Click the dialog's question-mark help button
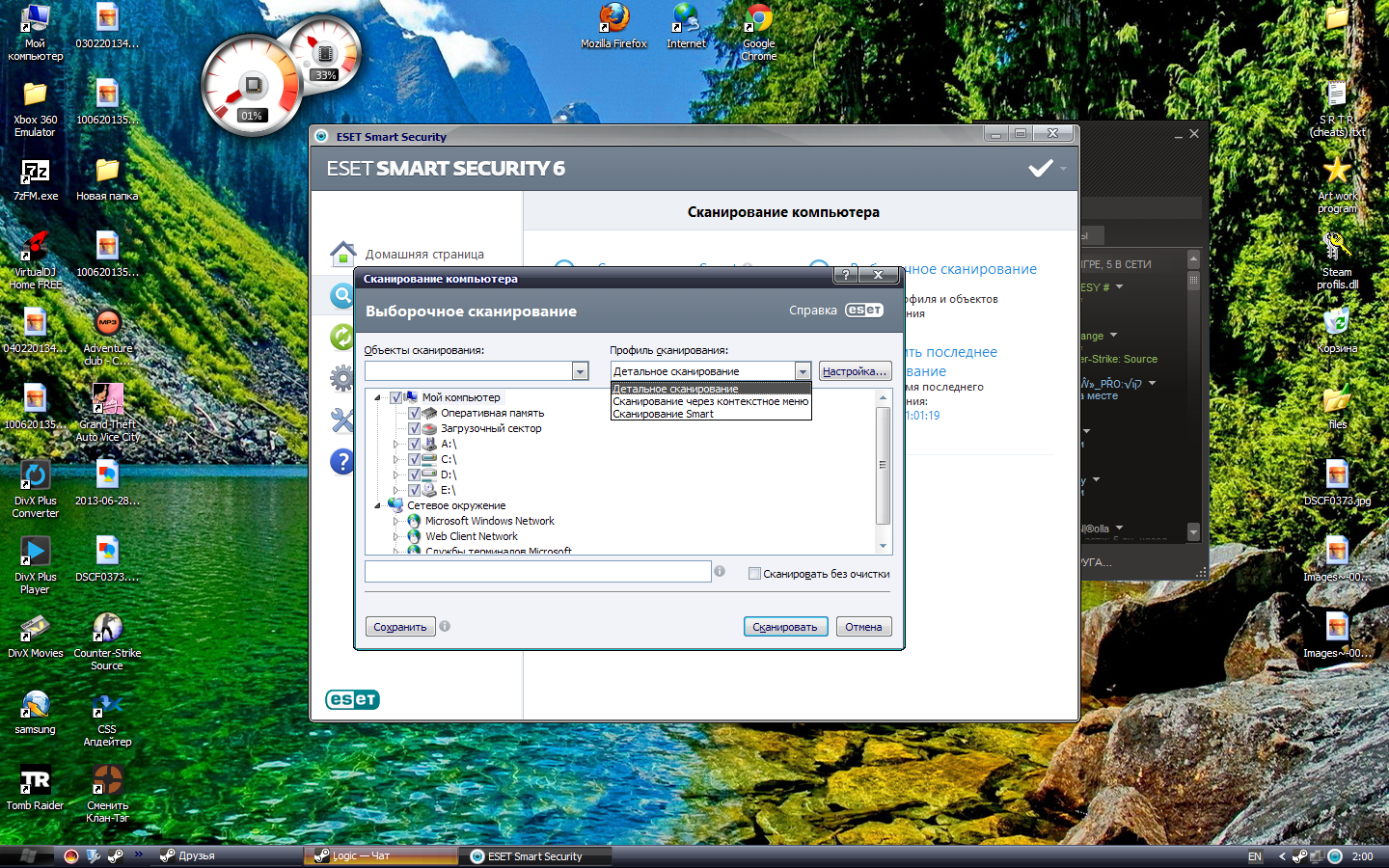 tap(846, 275)
